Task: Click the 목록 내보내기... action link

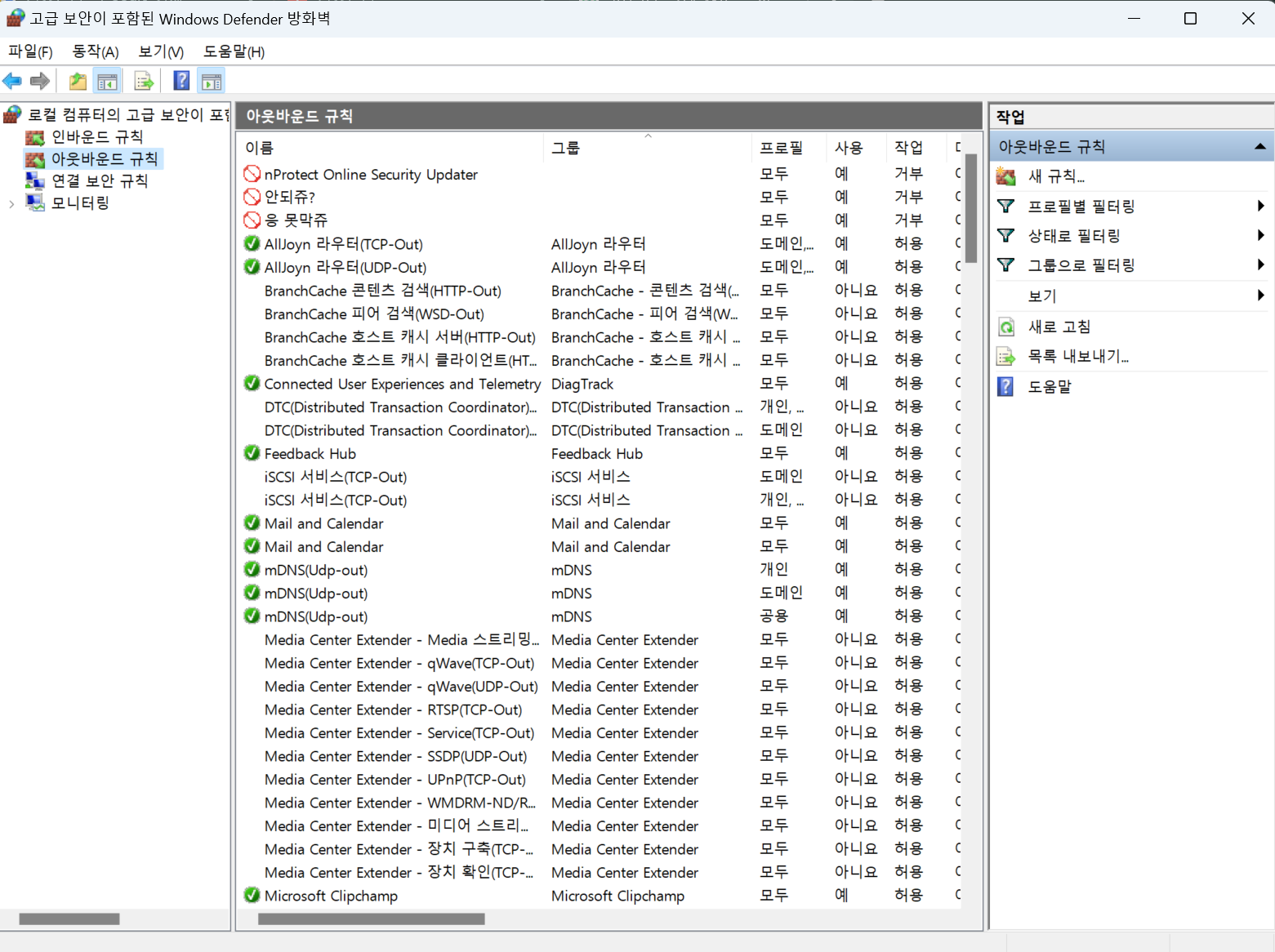Action: (x=1078, y=357)
